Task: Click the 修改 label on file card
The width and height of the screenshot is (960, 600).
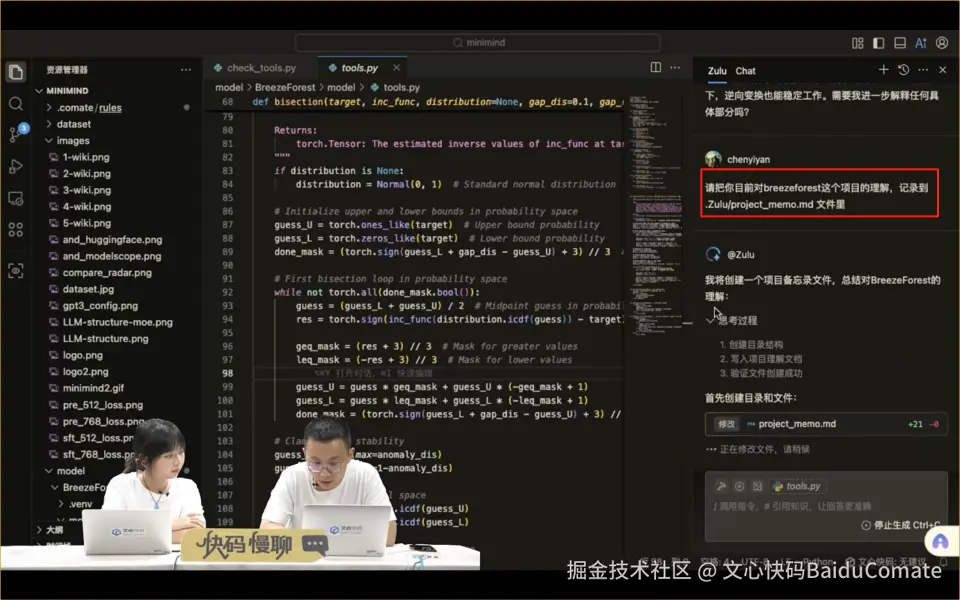Action: point(726,424)
